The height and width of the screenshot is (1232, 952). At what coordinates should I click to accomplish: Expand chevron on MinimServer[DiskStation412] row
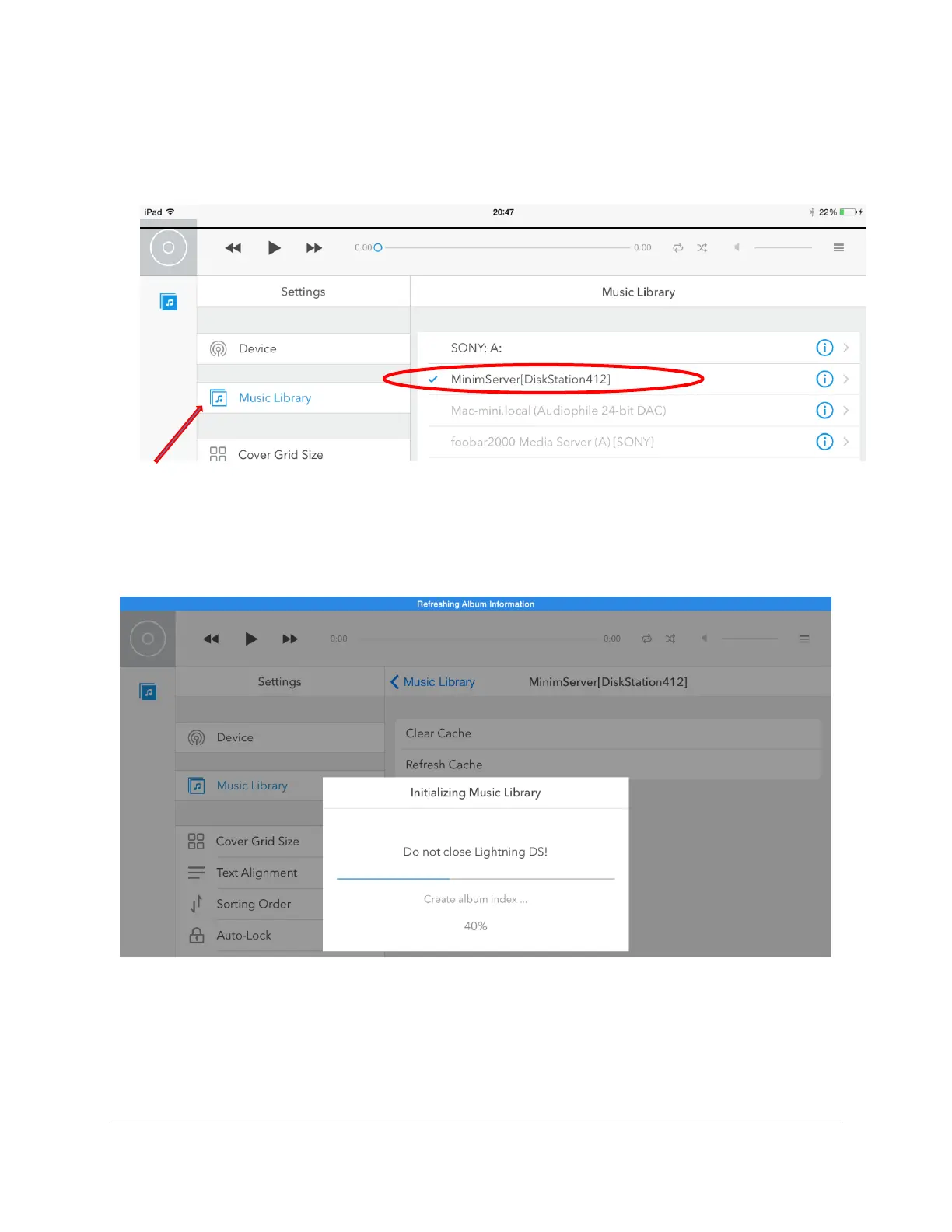pyautogui.click(x=846, y=379)
